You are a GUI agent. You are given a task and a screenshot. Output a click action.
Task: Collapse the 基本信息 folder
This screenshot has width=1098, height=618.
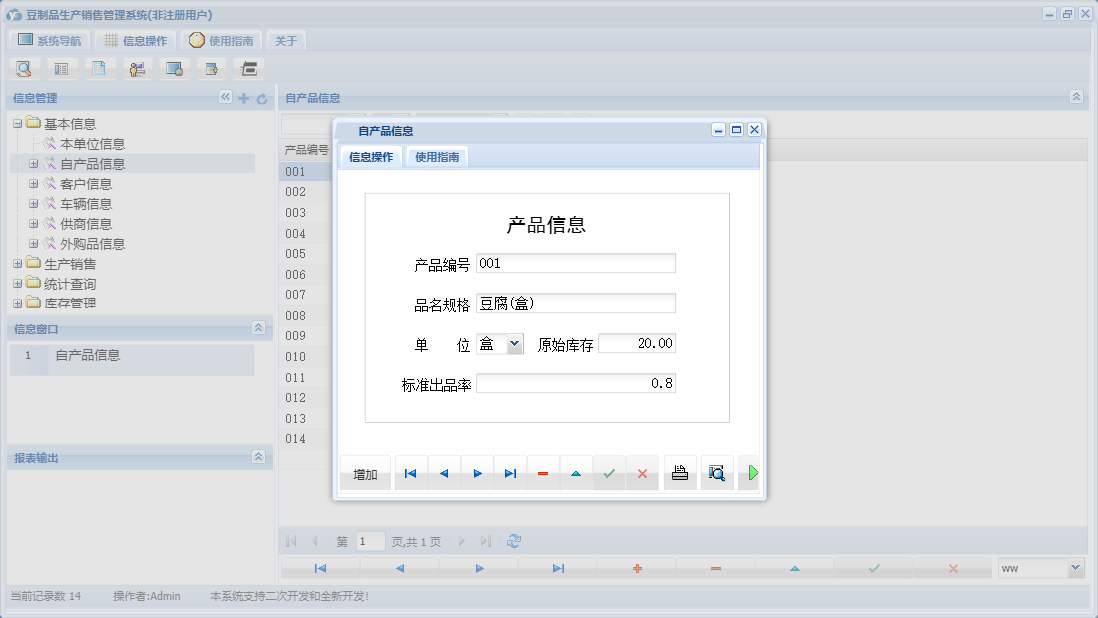(16, 123)
